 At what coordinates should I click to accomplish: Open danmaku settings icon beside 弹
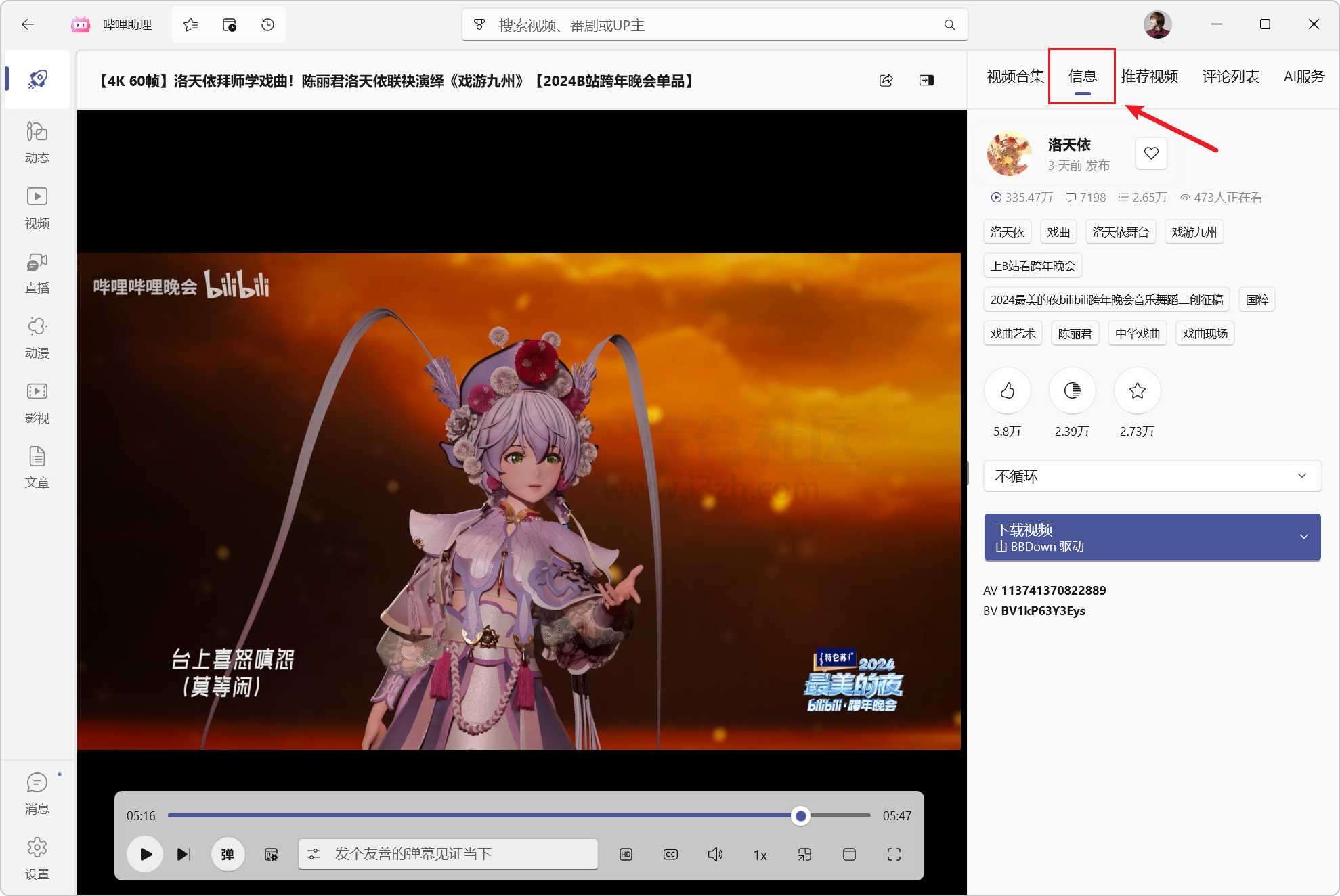271,854
